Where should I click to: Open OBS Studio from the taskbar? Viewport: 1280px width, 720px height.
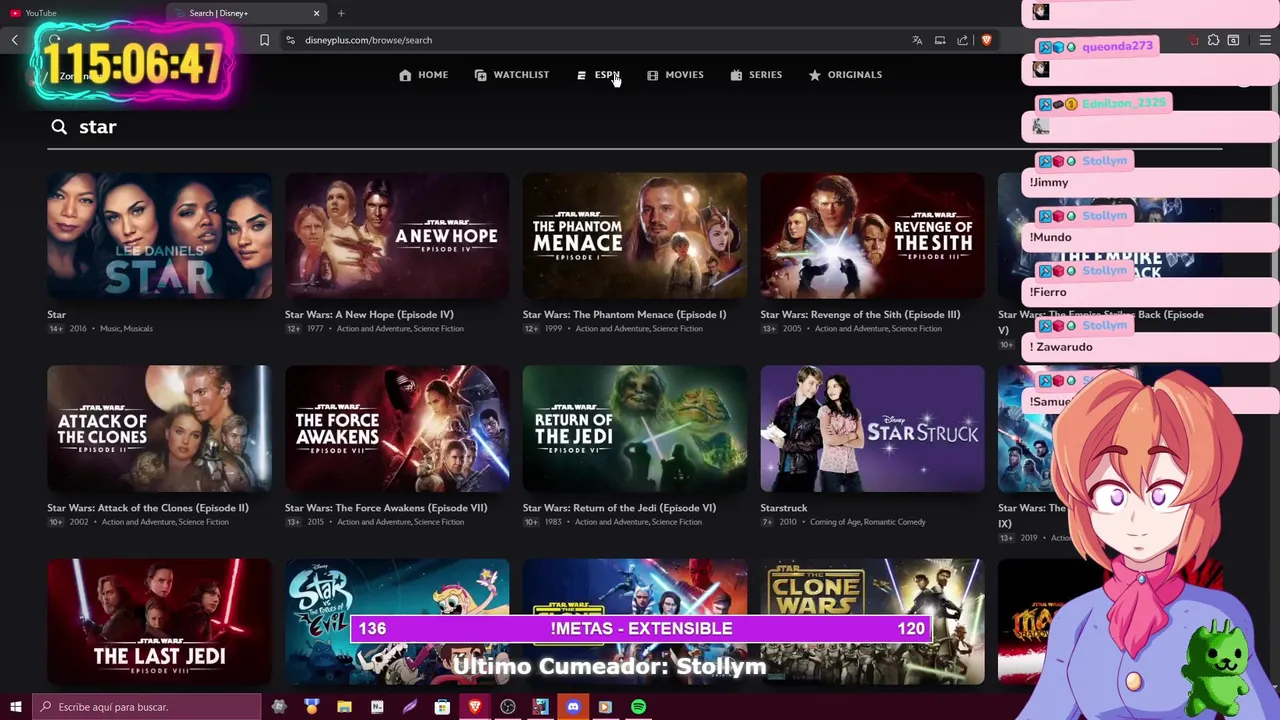508,707
